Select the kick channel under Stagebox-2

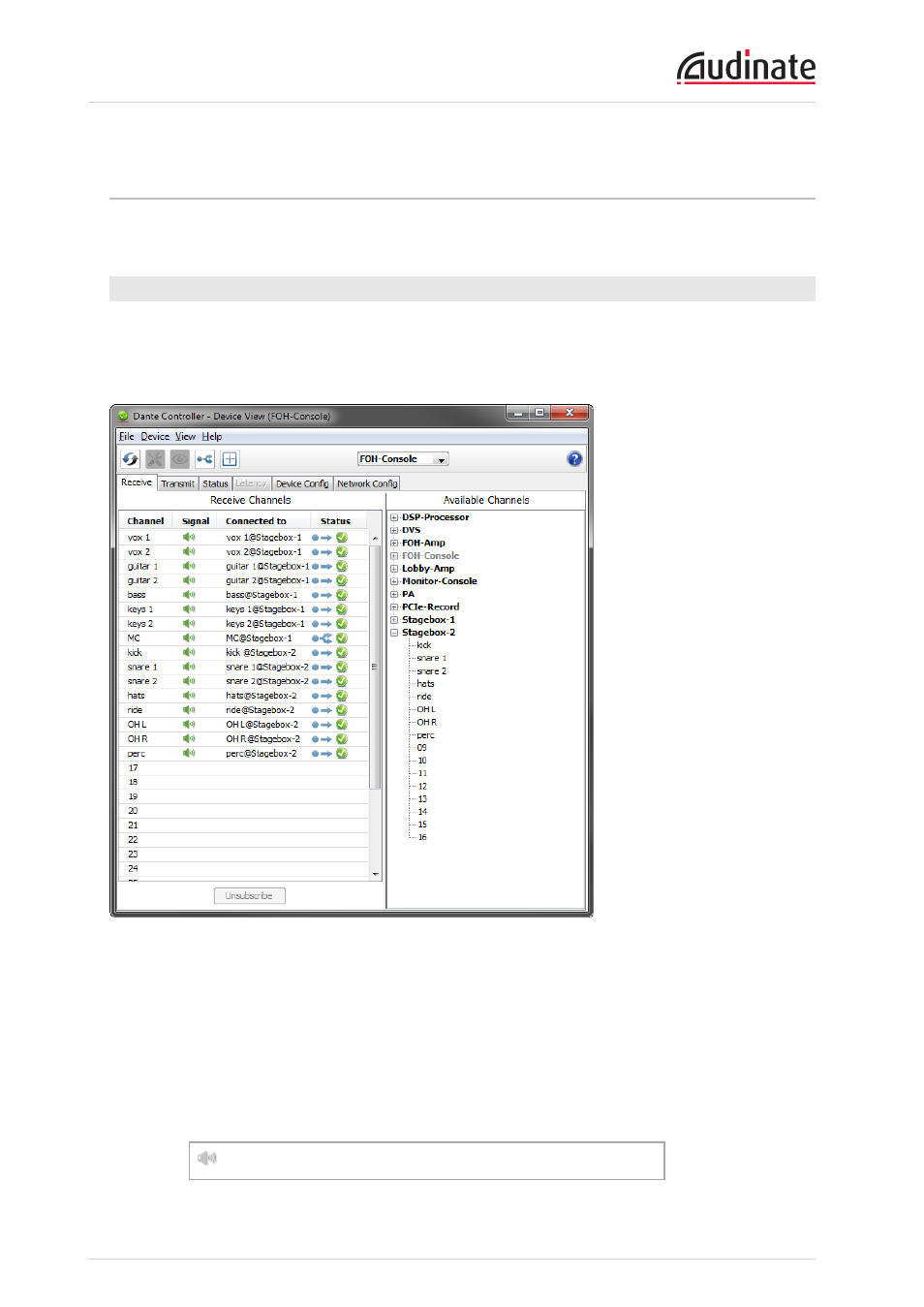pyautogui.click(x=424, y=645)
